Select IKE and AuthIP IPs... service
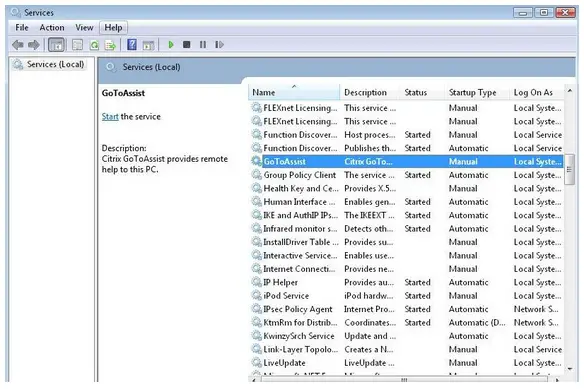 pos(406,215)
